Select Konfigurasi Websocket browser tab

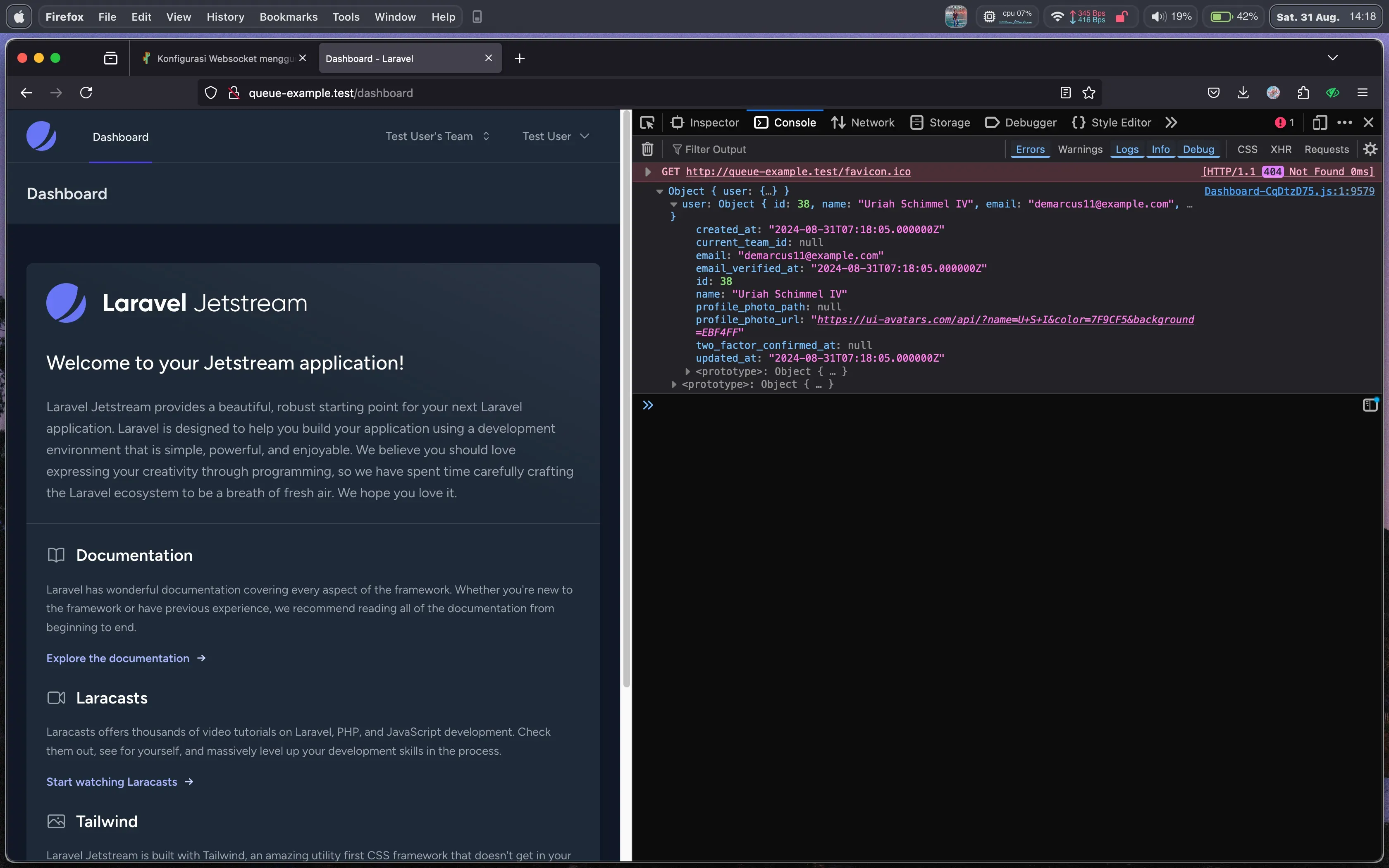tap(224, 58)
